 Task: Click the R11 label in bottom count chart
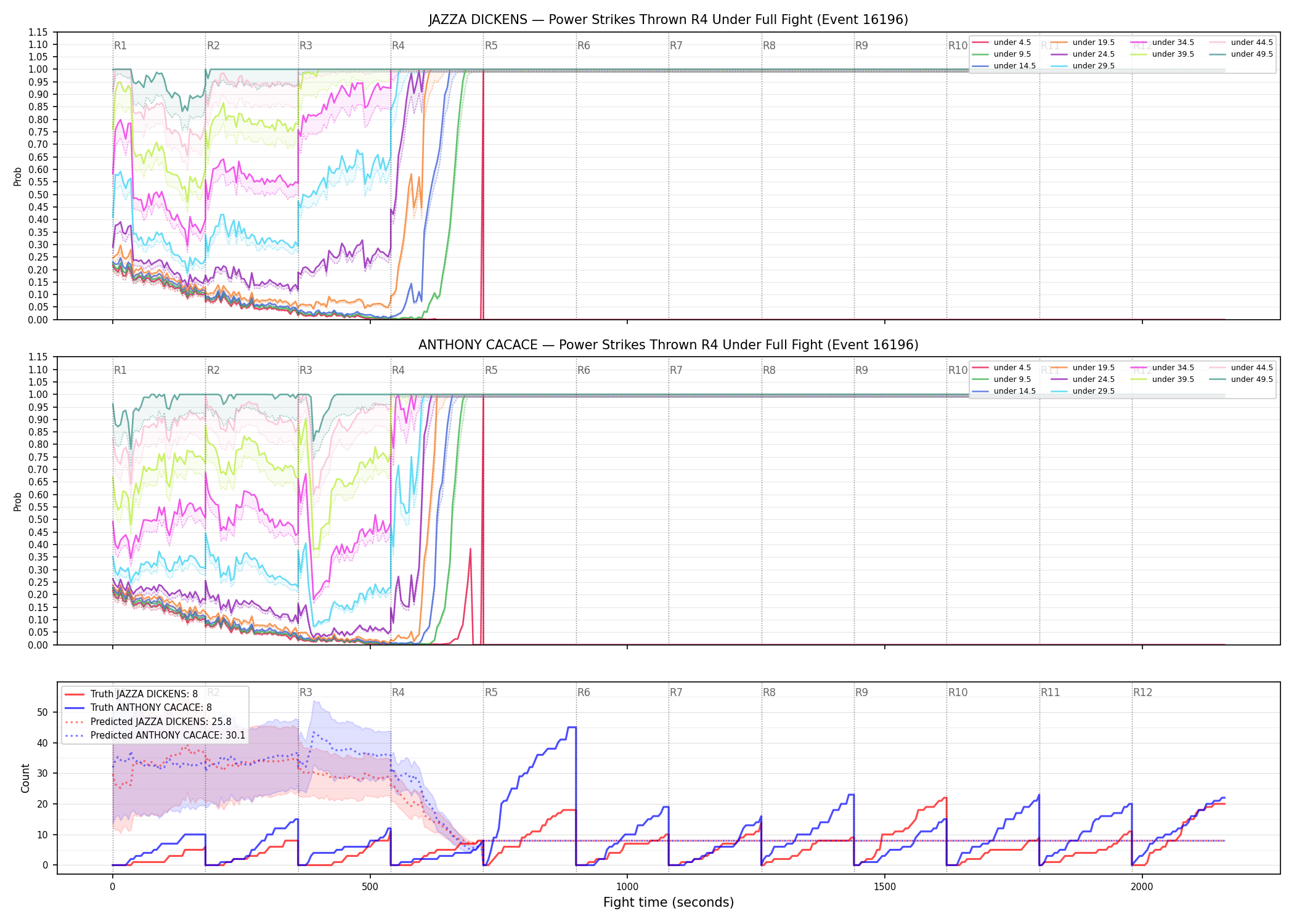[1050, 692]
